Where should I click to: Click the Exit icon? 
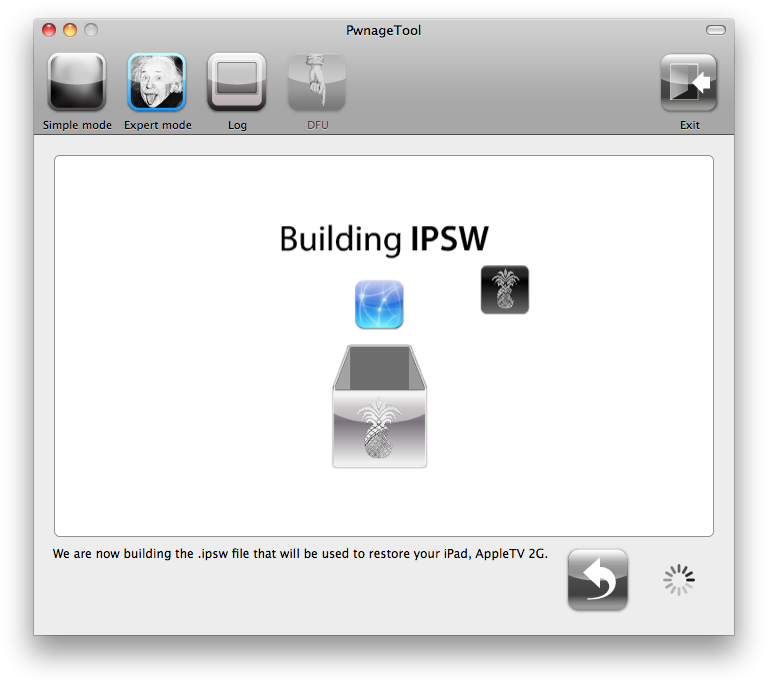pyautogui.click(x=689, y=82)
